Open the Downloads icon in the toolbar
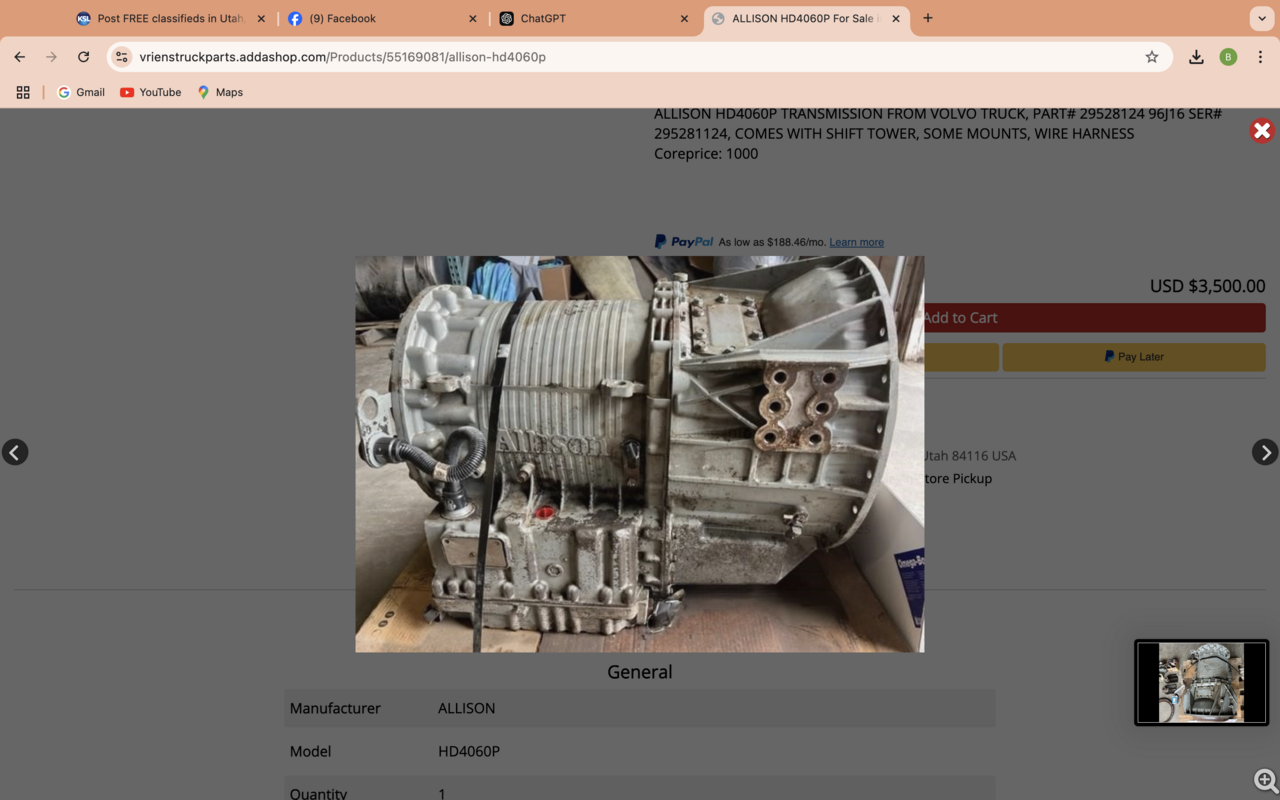The height and width of the screenshot is (800, 1280). 1196,57
